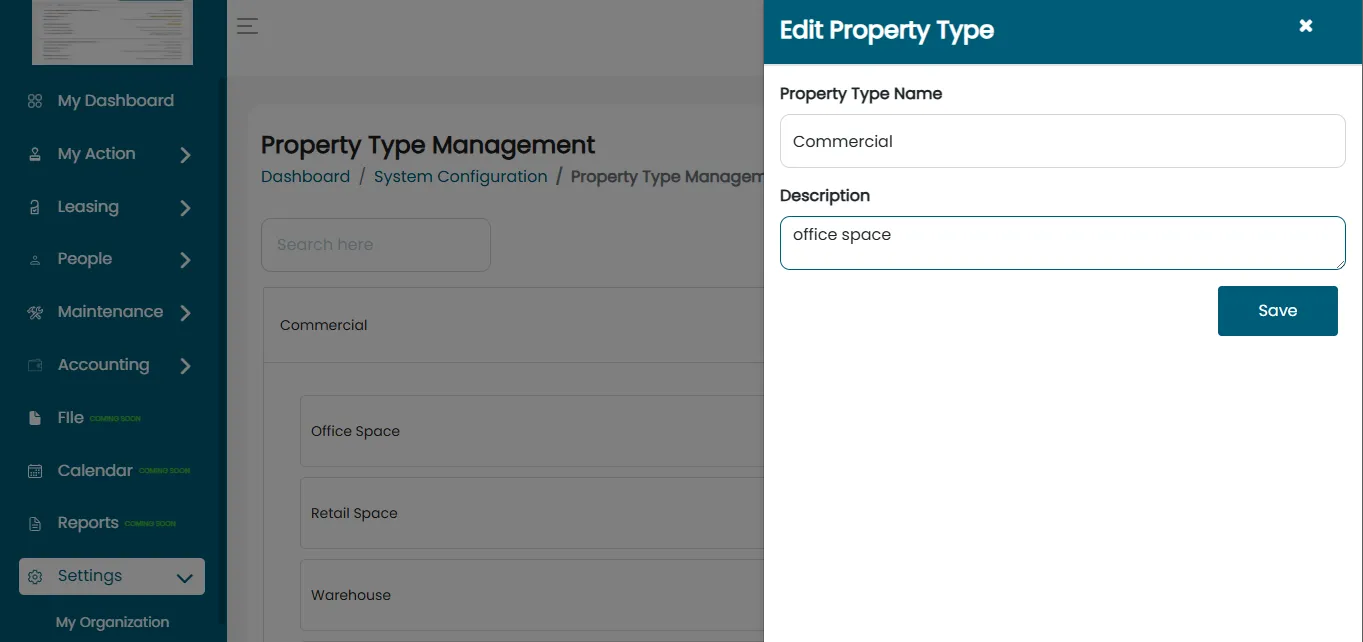Collapse the Settings menu chevron

click(x=184, y=578)
